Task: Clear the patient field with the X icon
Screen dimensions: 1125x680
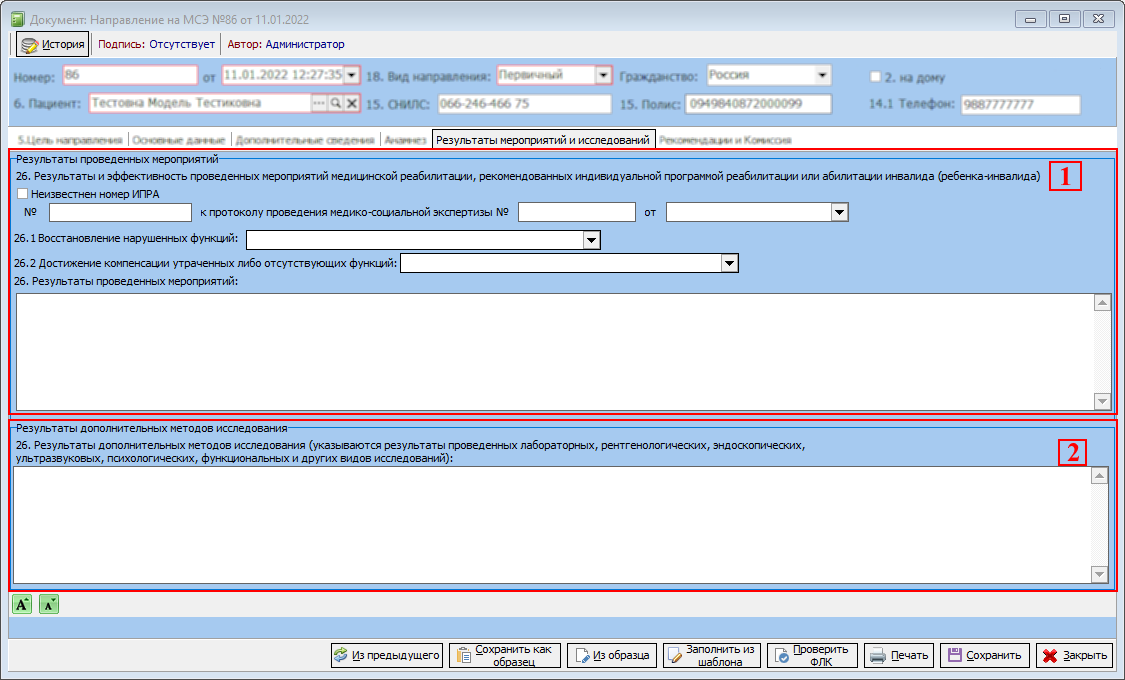Action: [x=352, y=103]
